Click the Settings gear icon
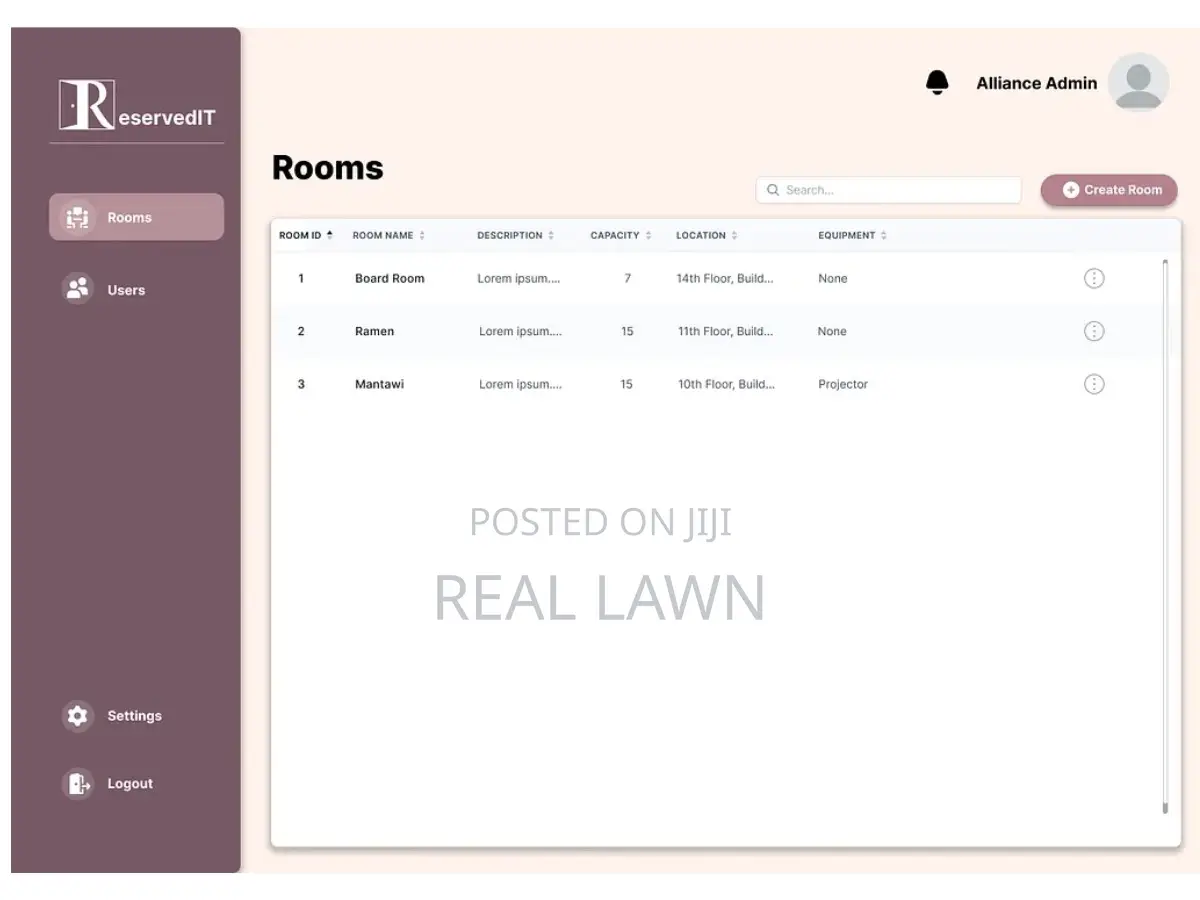 click(78, 716)
